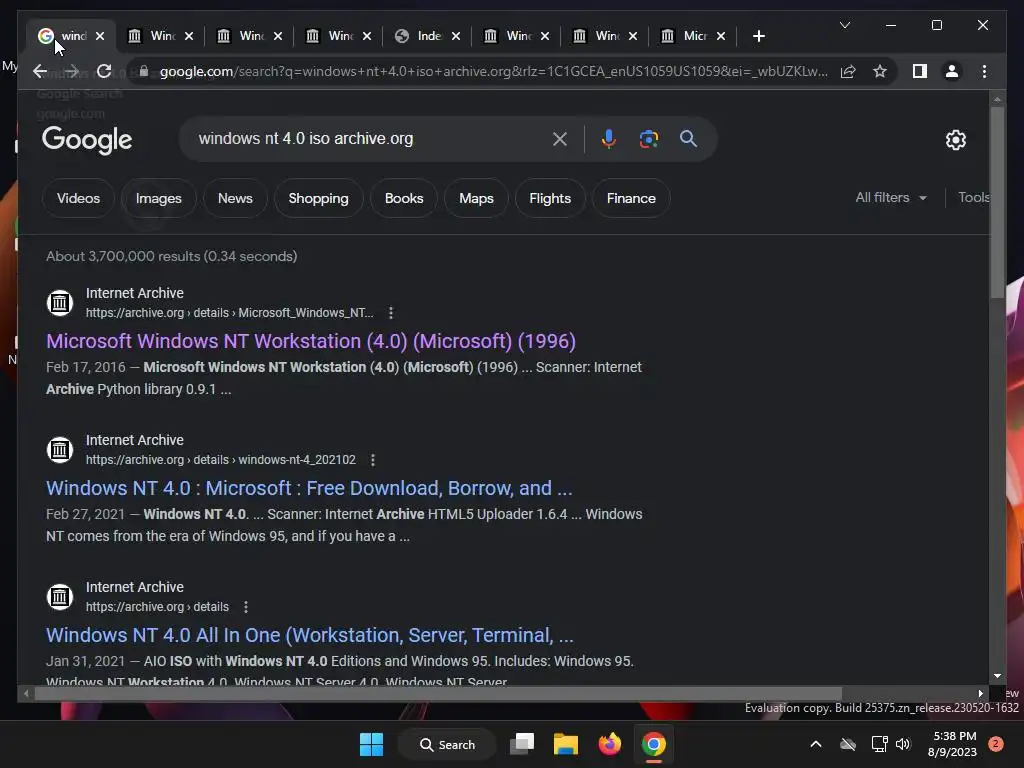Viewport: 1024px width, 768px height.
Task: Share this page from address bar
Action: [x=848, y=71]
